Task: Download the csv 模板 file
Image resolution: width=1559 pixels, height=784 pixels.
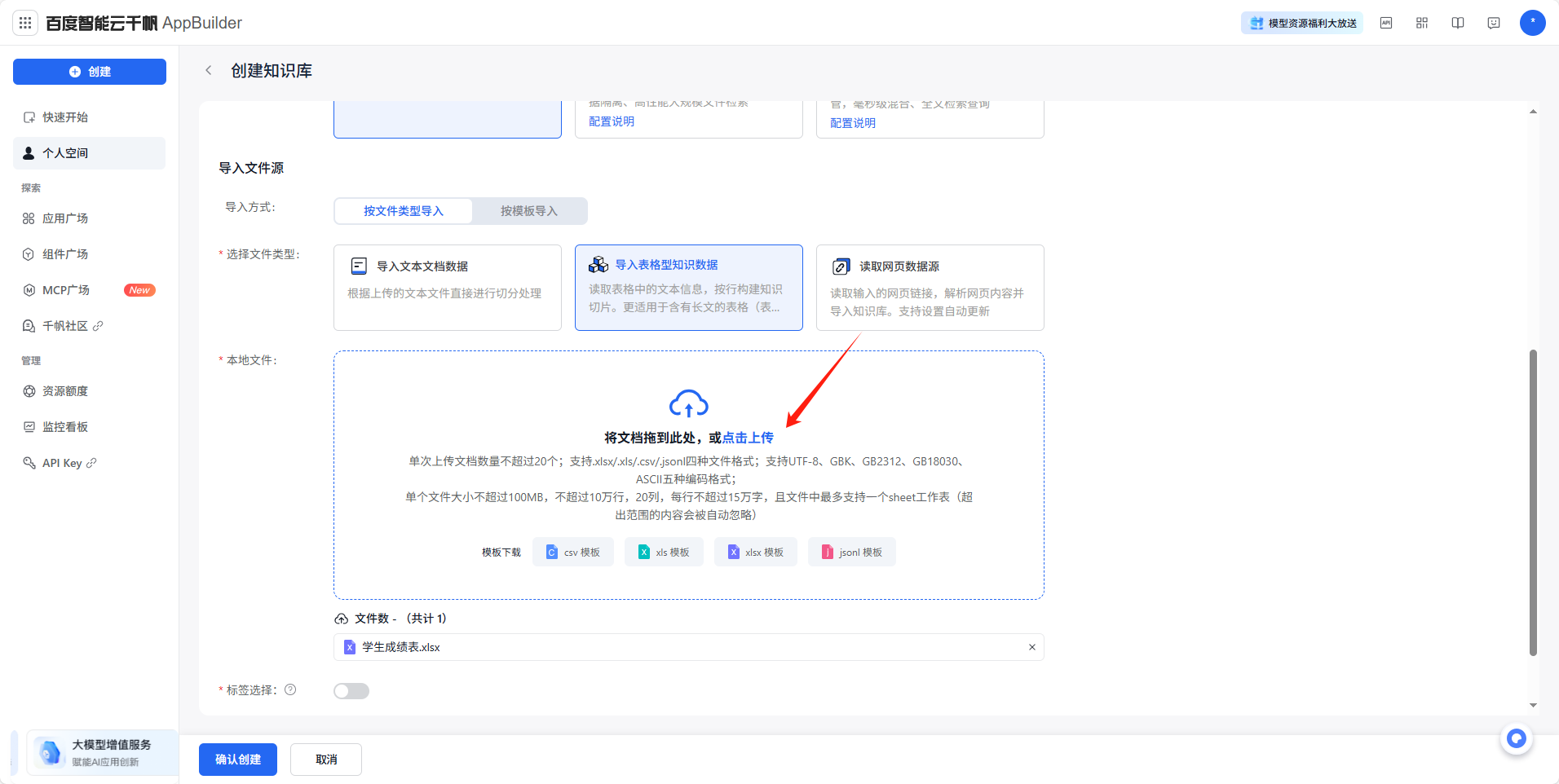Action: pos(573,553)
